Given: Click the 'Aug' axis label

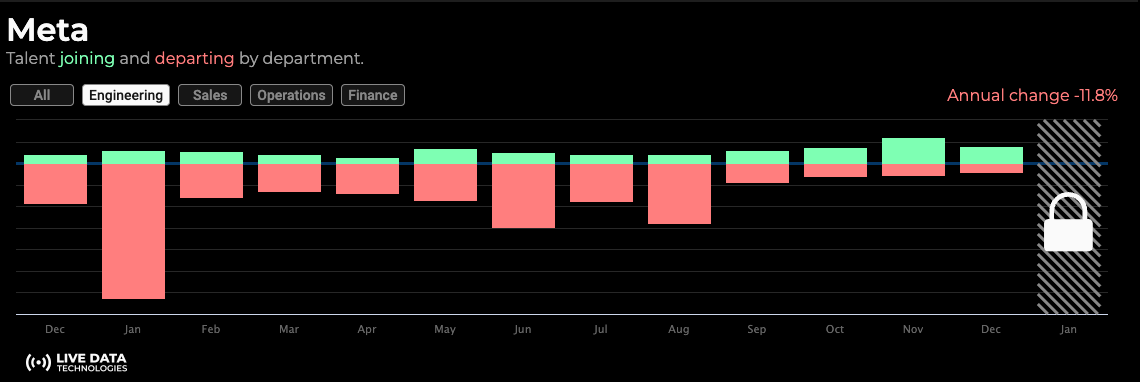Looking at the screenshot, I should pyautogui.click(x=678, y=330).
